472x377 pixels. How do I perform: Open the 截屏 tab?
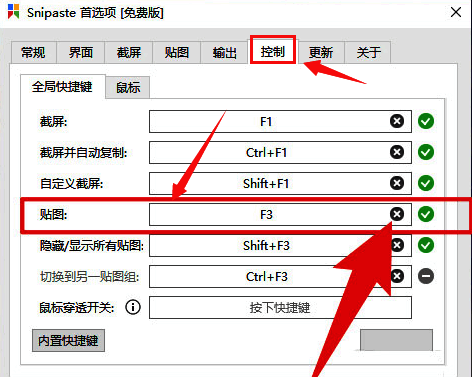[129, 52]
